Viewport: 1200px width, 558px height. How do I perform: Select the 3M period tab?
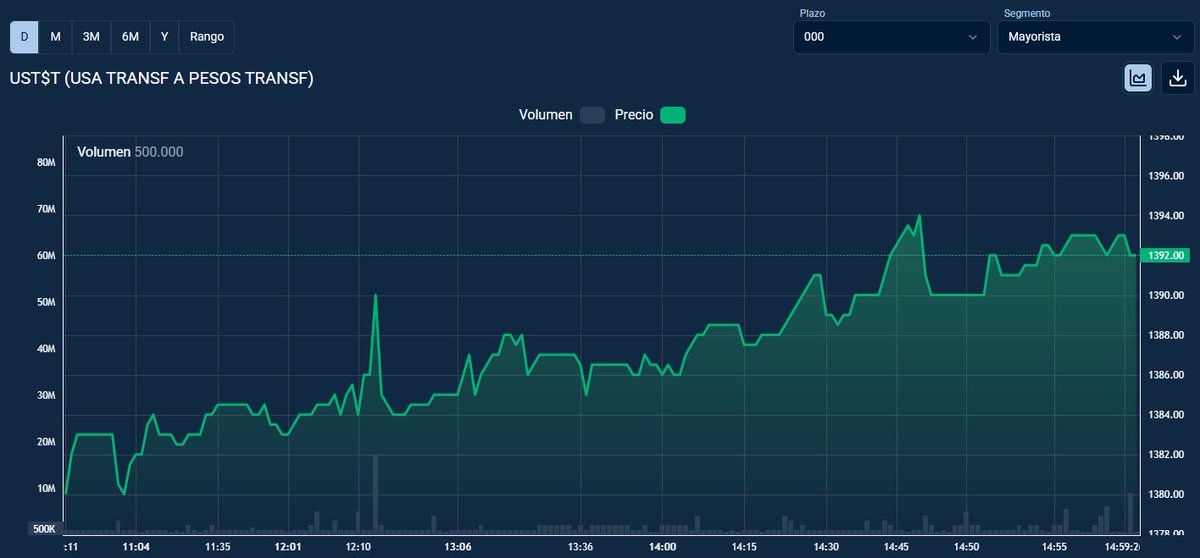[91, 37]
